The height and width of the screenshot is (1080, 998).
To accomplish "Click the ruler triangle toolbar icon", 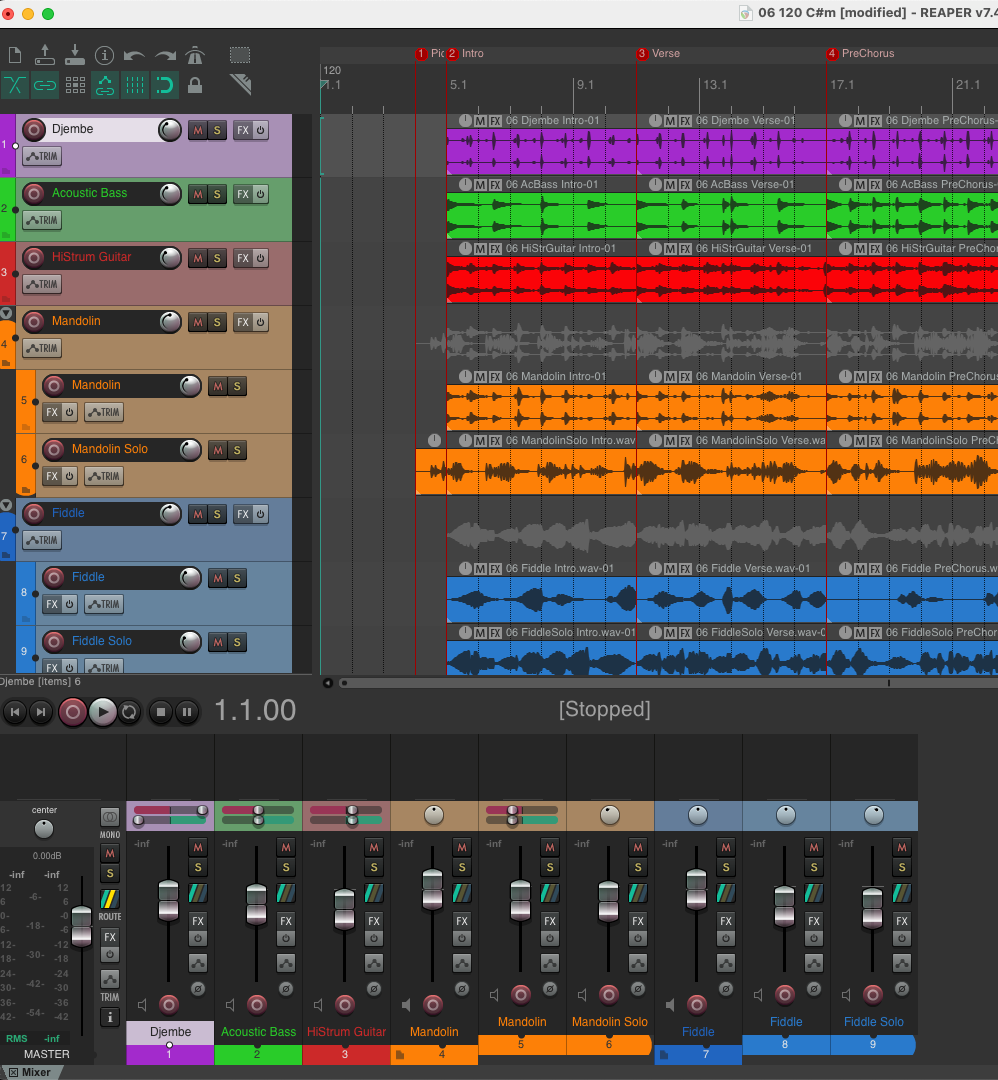I will click(240, 85).
